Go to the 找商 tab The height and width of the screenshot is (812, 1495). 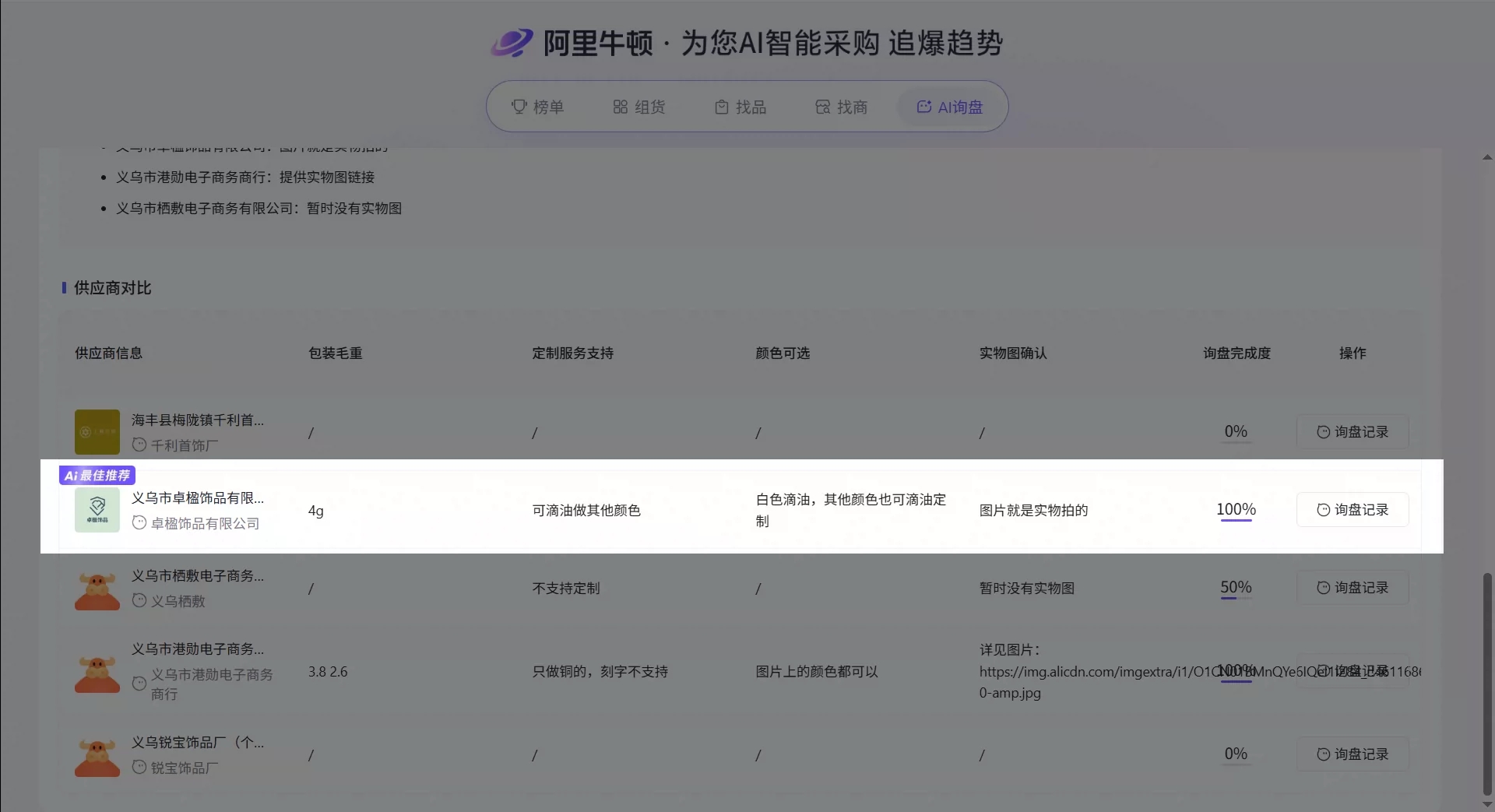841,107
